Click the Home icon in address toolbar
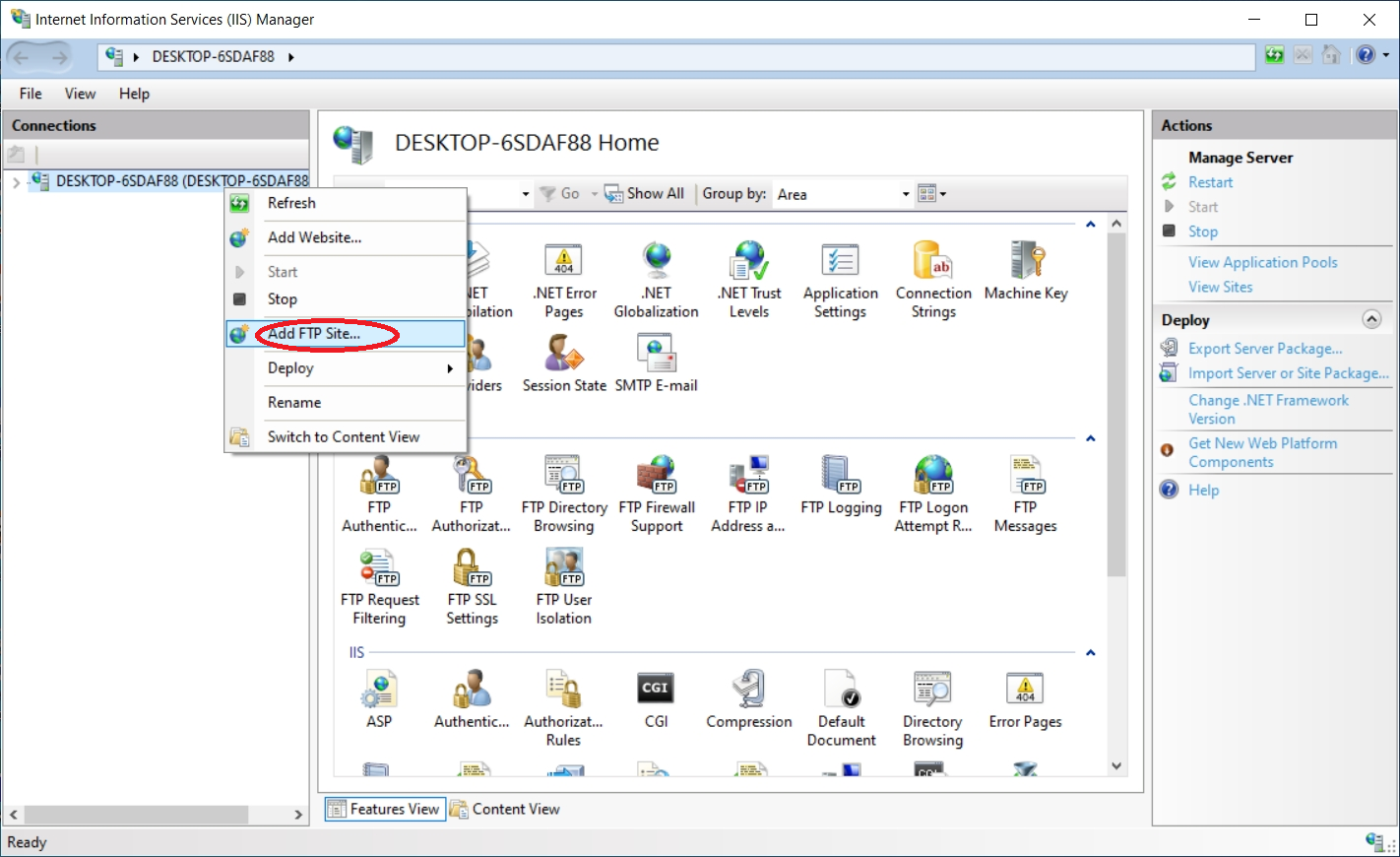Image resolution: width=1400 pixels, height=857 pixels. [1331, 55]
